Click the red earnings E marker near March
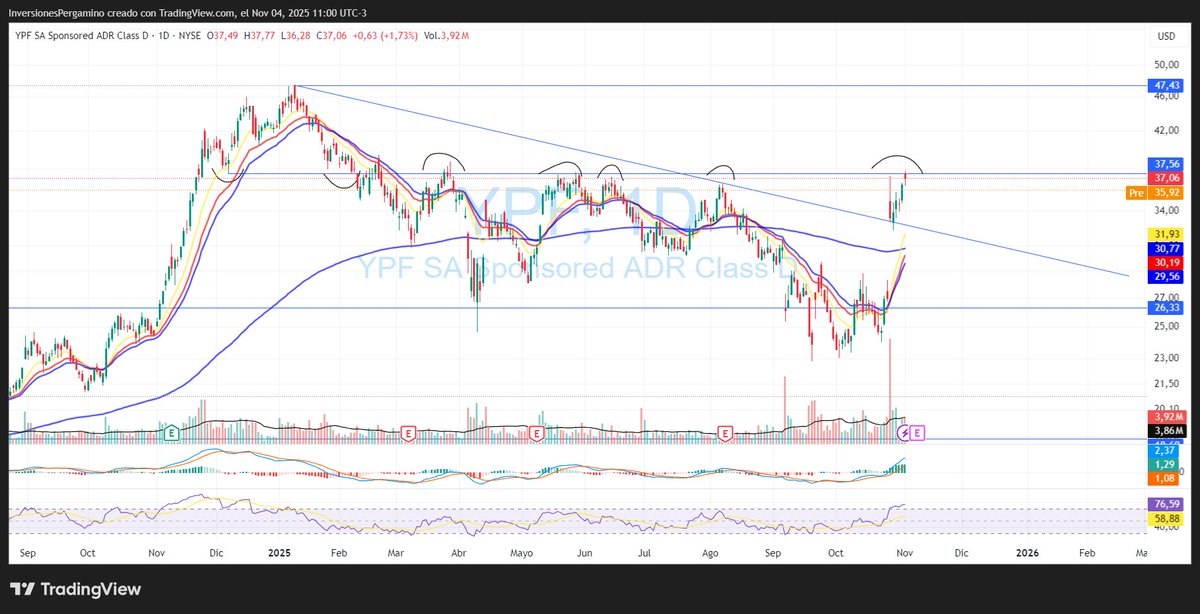 pos(408,433)
